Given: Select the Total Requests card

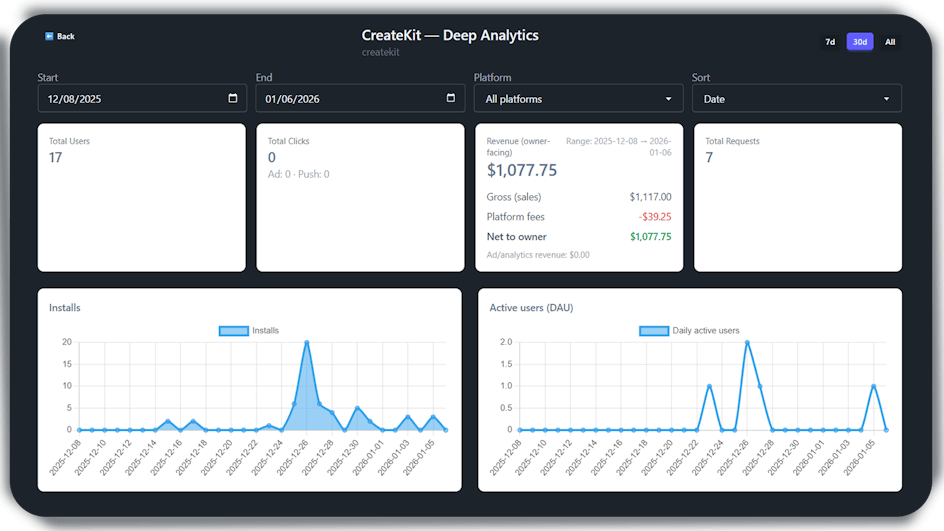Looking at the screenshot, I should click(797, 197).
